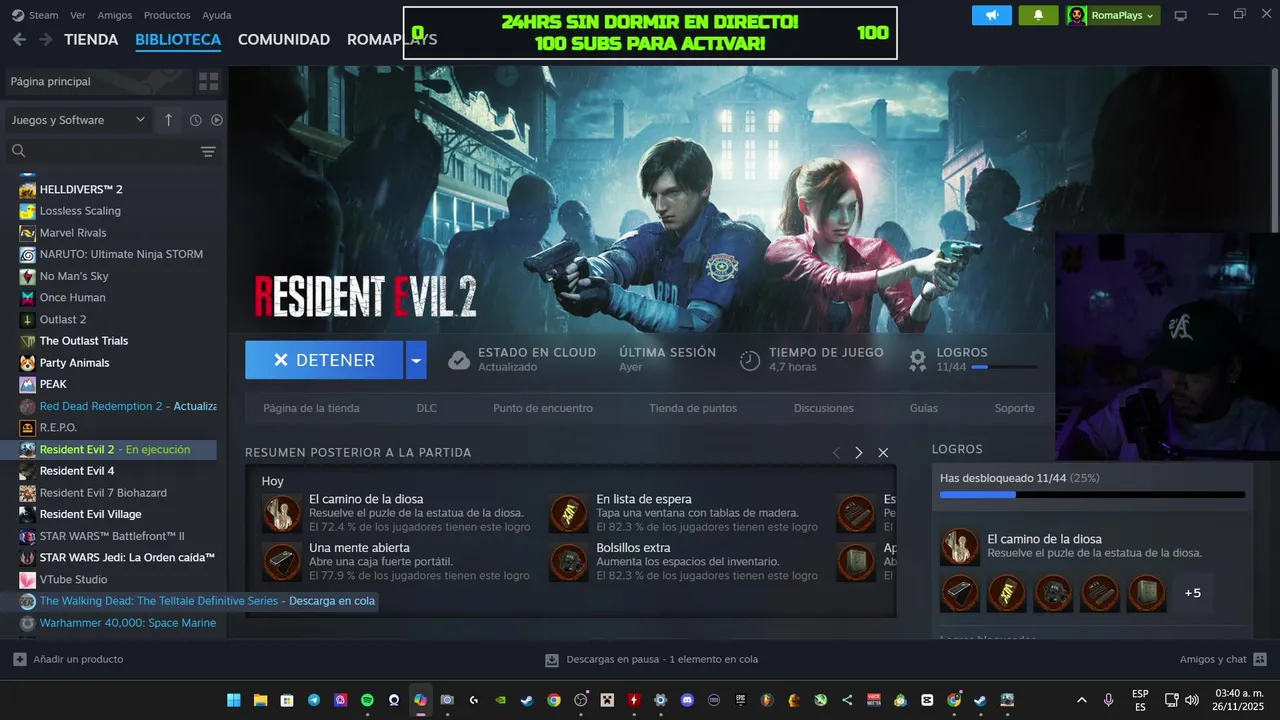Open paused downloads status
The height and width of the screenshot is (720, 1280).
tap(651, 659)
